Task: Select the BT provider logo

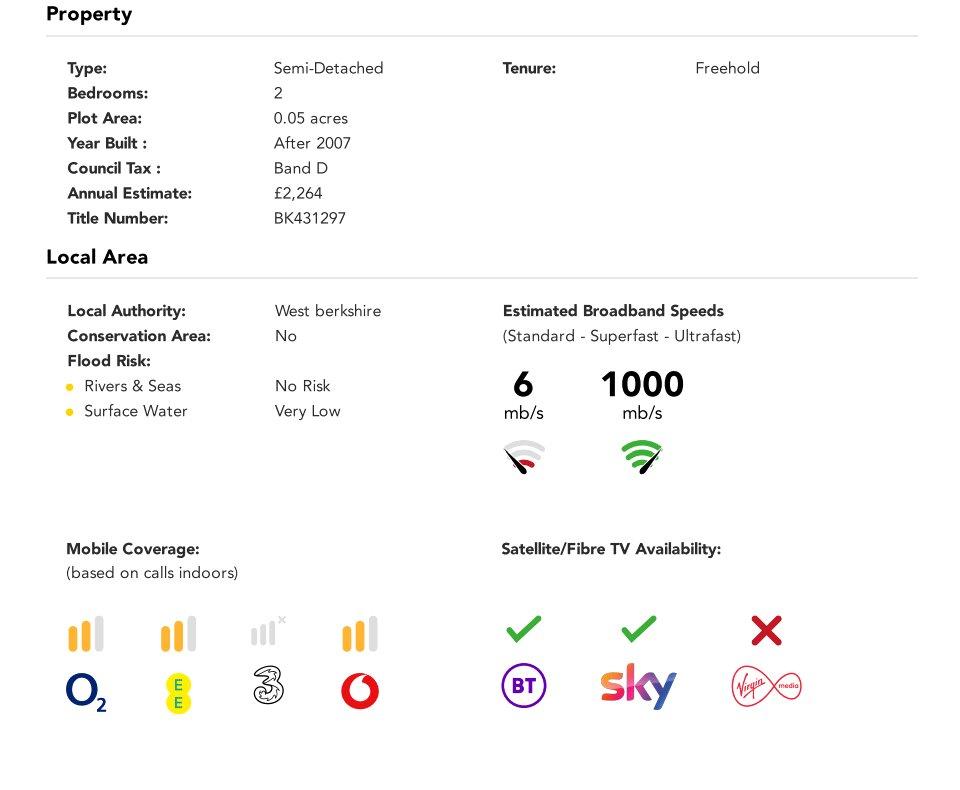Action: 523,685
